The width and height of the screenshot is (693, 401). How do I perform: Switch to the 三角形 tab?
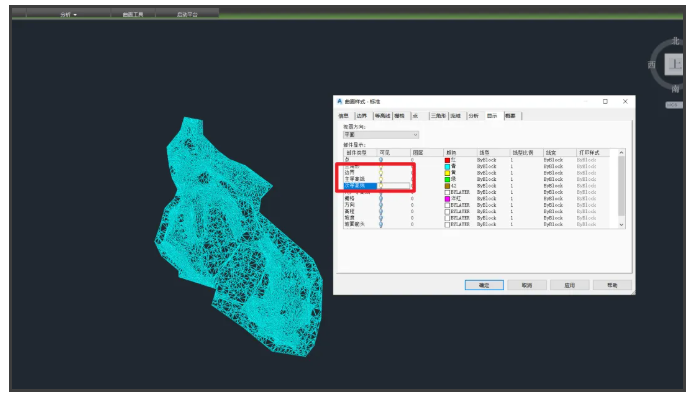click(x=438, y=116)
